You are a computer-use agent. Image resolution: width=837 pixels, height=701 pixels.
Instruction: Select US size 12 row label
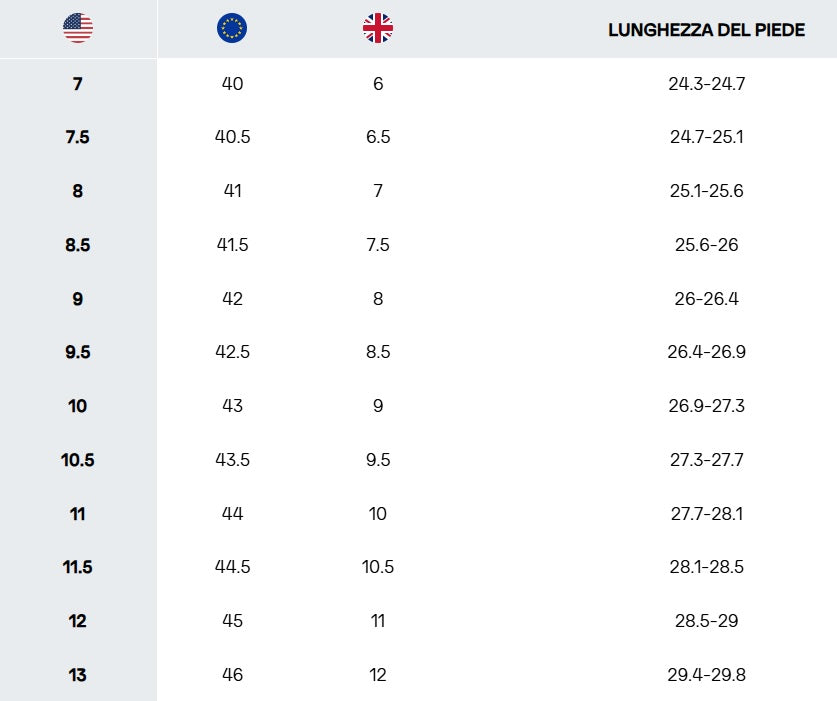(78, 621)
